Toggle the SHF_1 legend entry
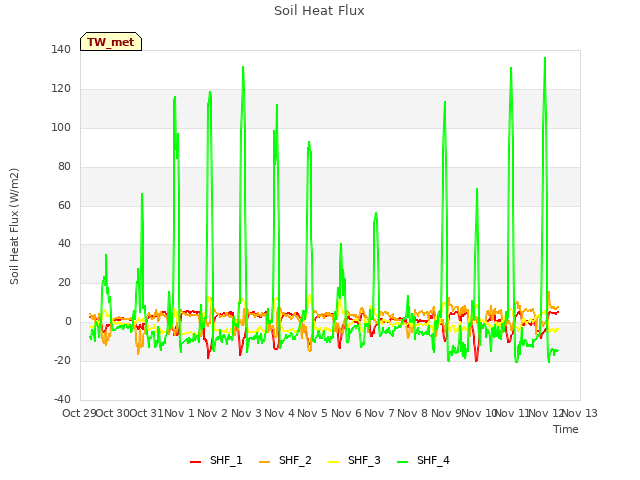640x480 pixels. click(x=216, y=461)
